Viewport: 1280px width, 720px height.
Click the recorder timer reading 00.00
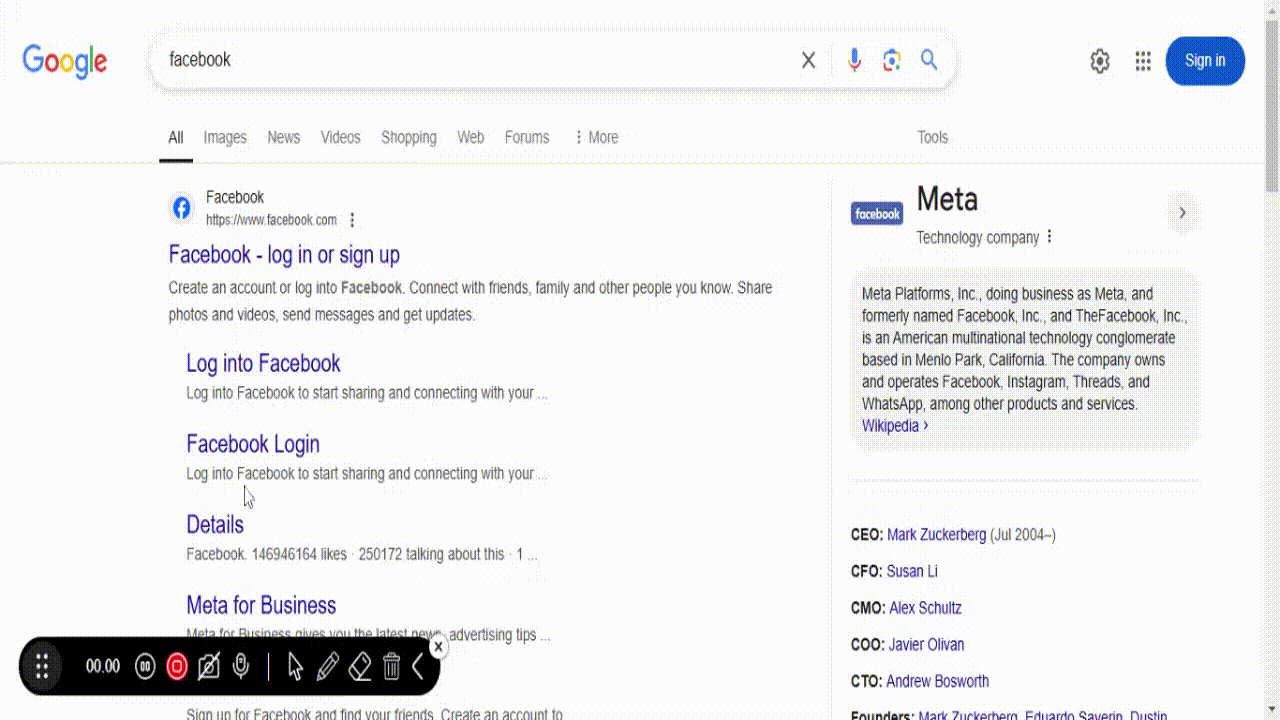102,666
